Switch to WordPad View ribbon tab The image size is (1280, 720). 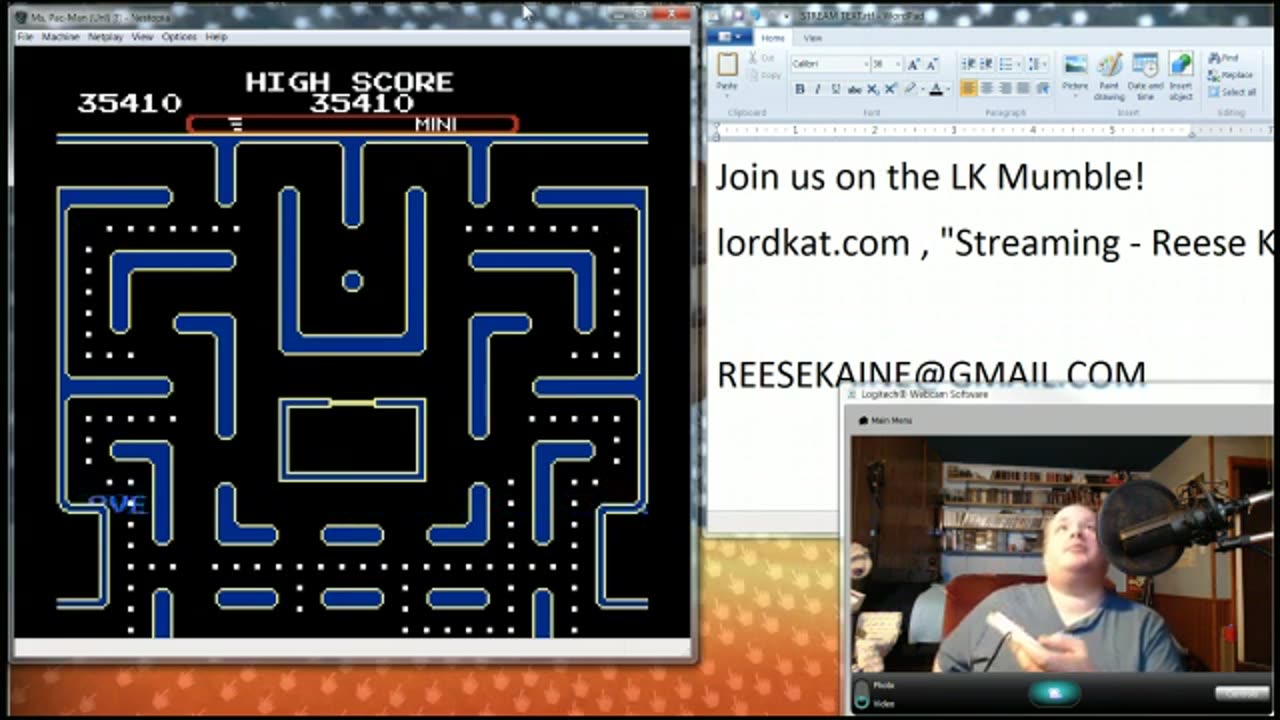click(x=813, y=38)
